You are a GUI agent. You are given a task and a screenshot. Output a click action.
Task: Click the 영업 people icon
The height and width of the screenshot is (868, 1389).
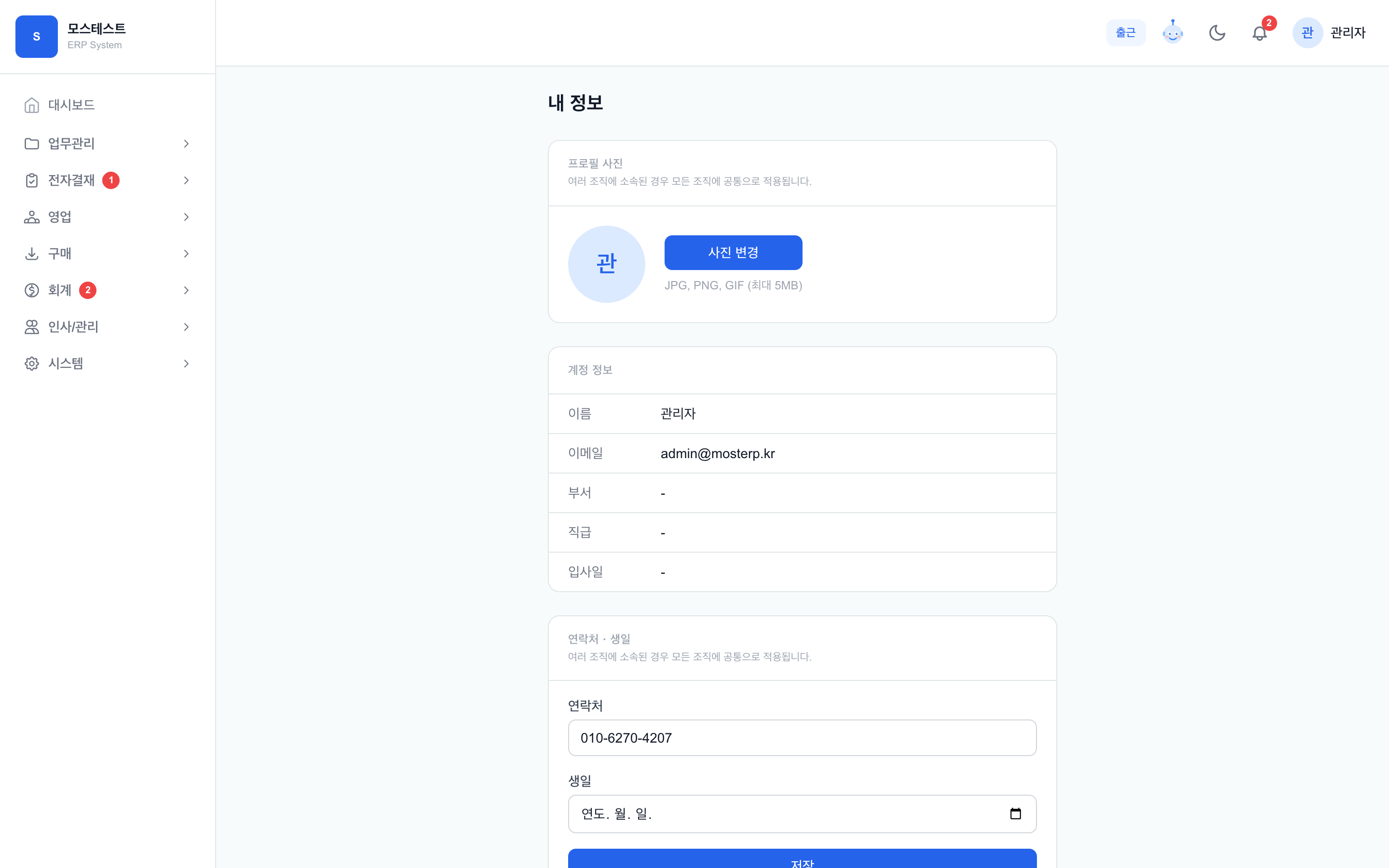[x=31, y=217]
